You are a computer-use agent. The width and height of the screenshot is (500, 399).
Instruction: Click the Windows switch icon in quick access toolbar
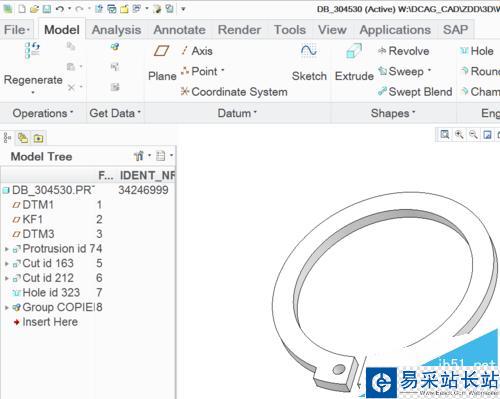tap(136, 9)
